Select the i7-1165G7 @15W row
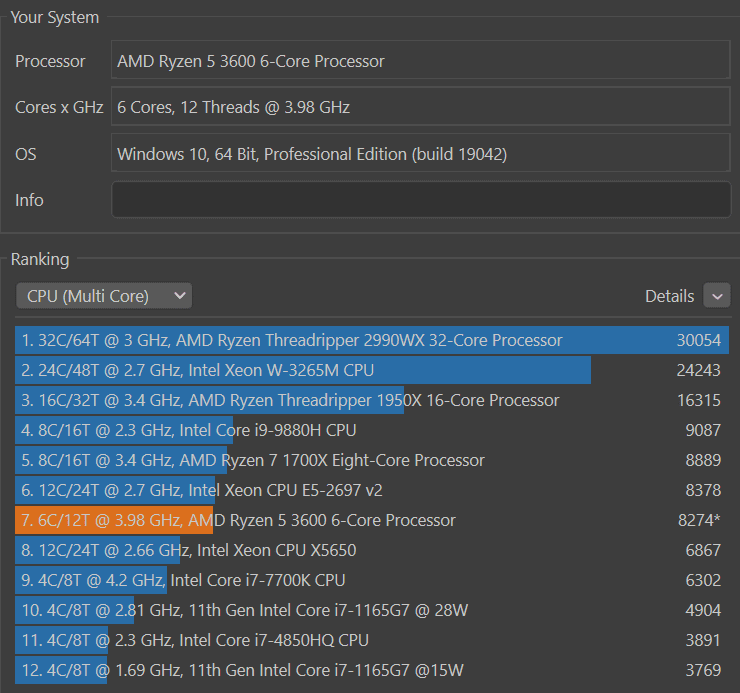 pyautogui.click(x=372, y=670)
